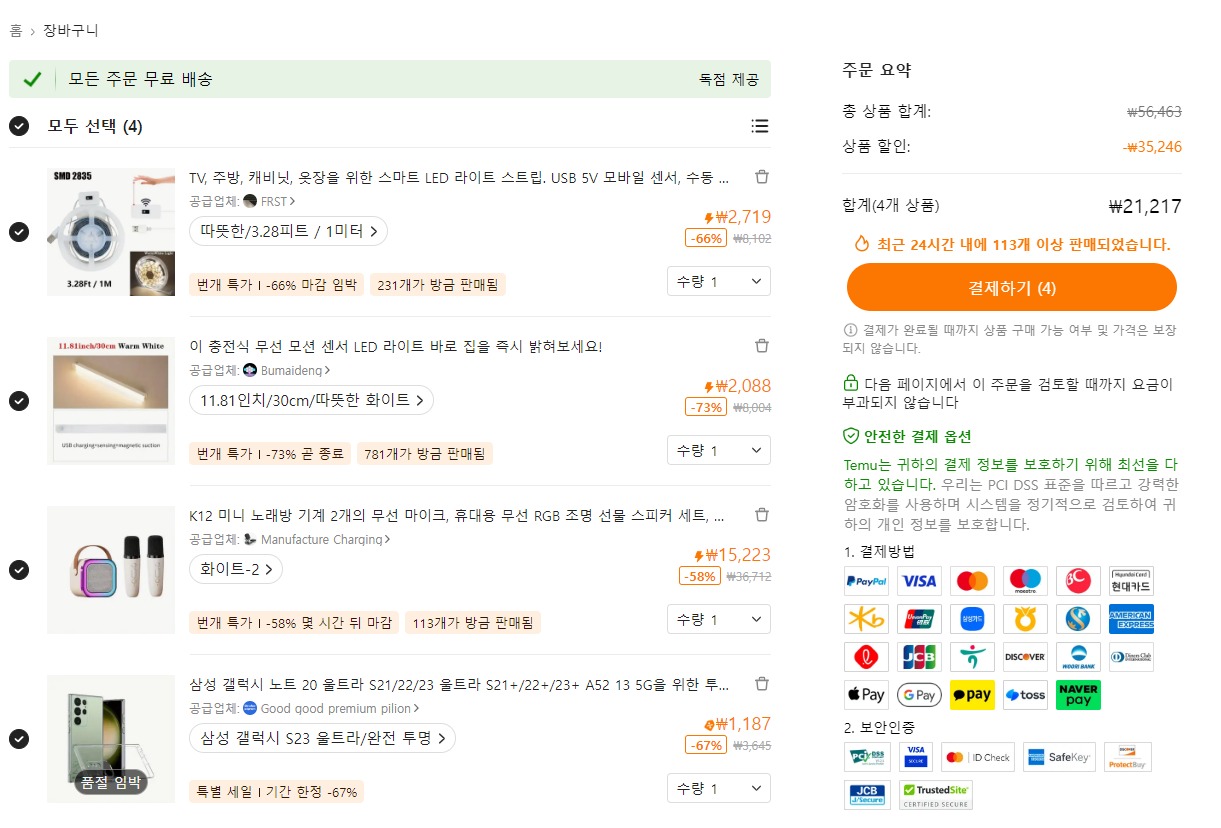
Task: Change the 삼성 갤럭시 S23 울트라/완전 투명 option
Action: (x=322, y=738)
